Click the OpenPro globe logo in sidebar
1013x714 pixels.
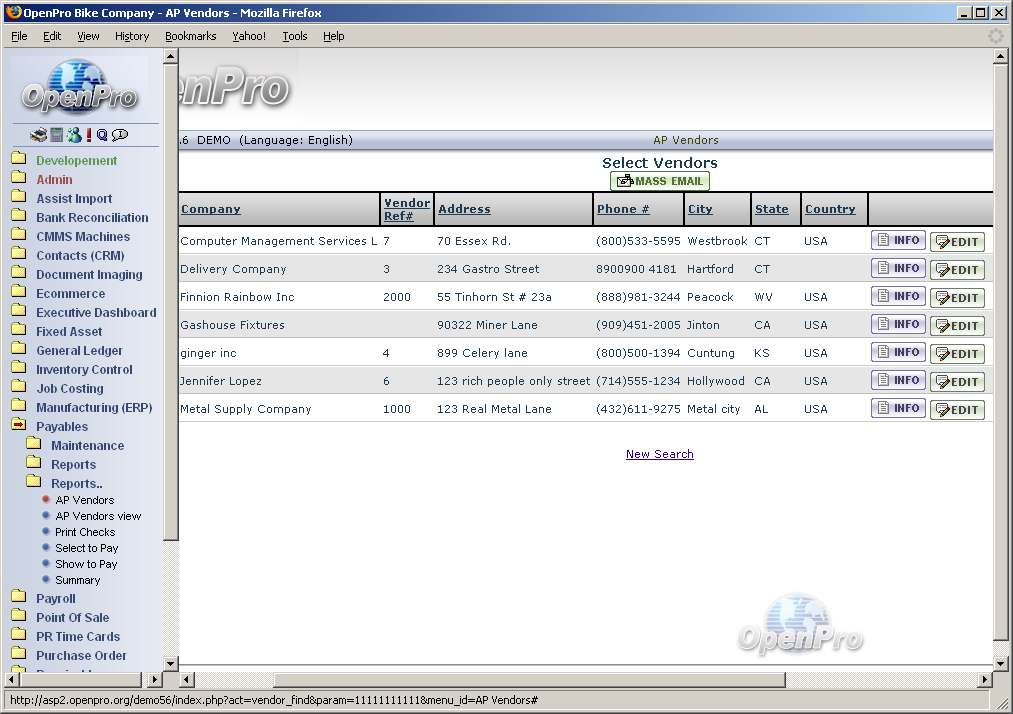80,86
